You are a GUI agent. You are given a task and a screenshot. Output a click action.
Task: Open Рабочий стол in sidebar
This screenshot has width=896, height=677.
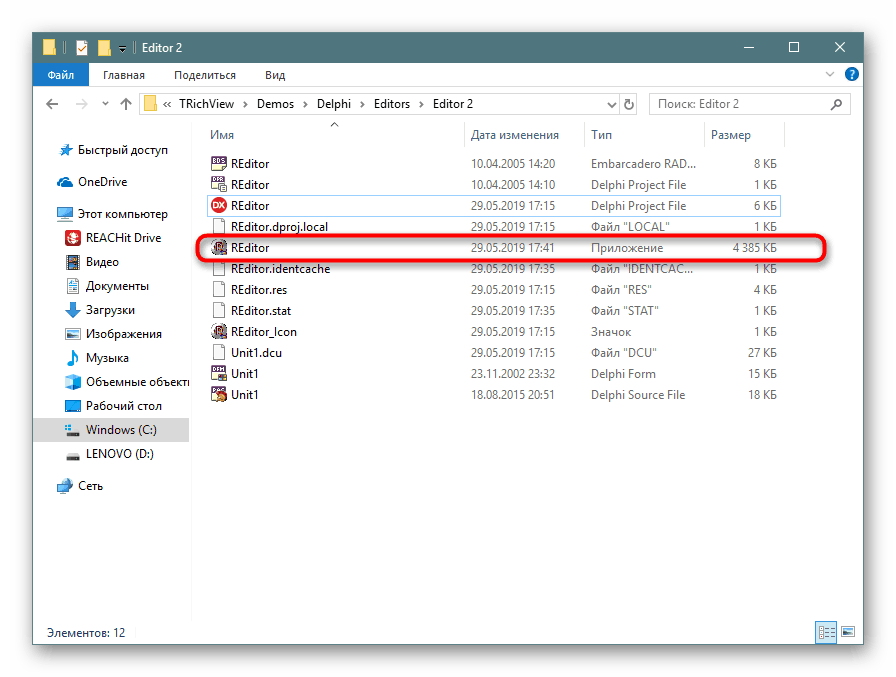(113, 406)
